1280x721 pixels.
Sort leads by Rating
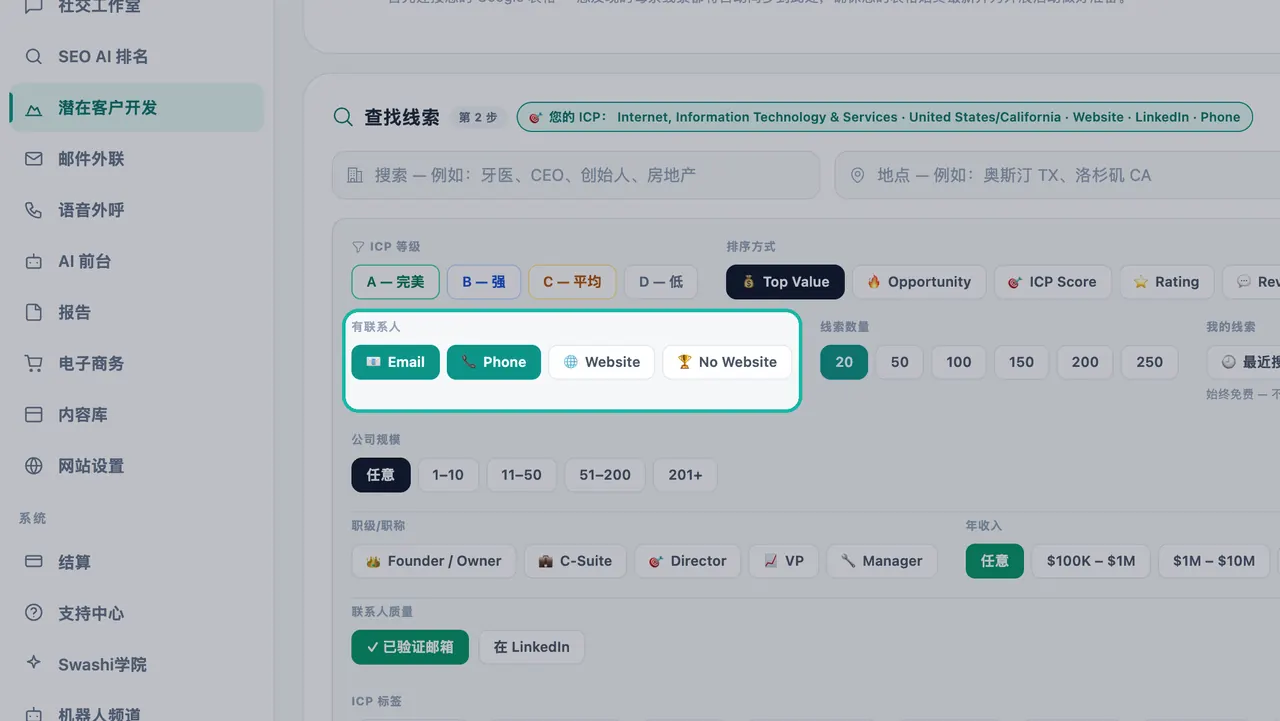(1167, 282)
